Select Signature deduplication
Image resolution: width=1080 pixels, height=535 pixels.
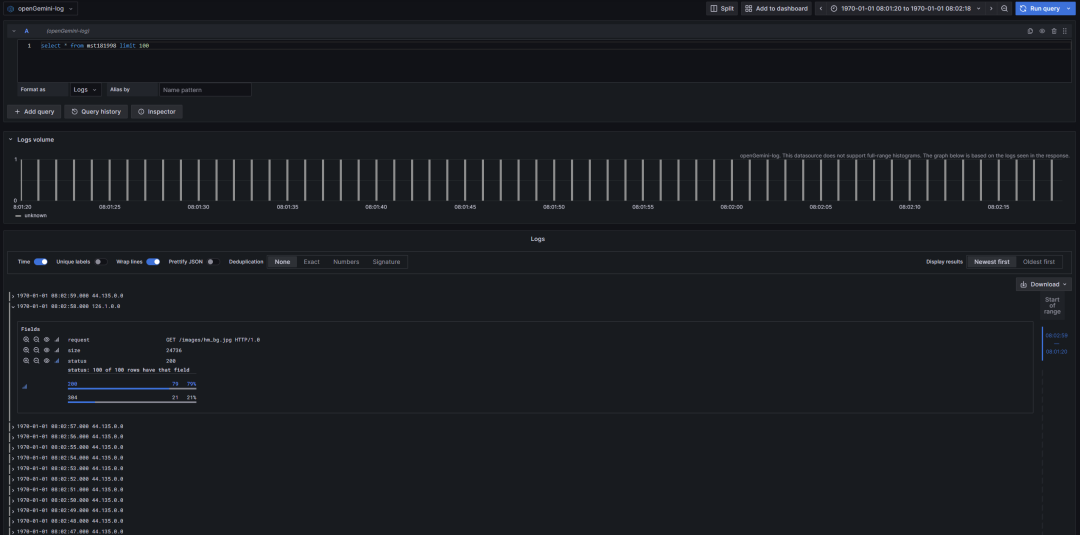386,262
